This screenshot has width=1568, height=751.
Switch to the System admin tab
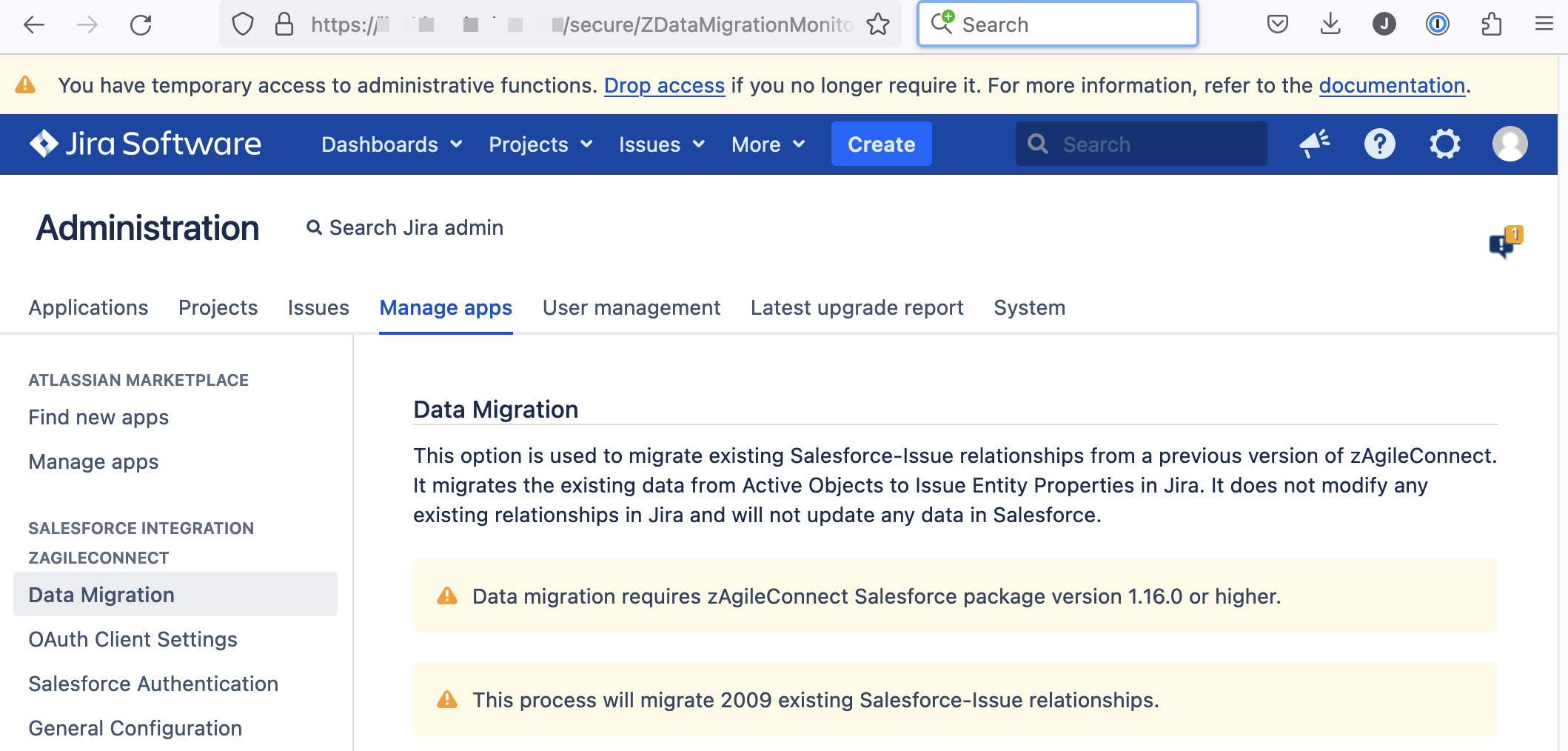[1029, 307]
